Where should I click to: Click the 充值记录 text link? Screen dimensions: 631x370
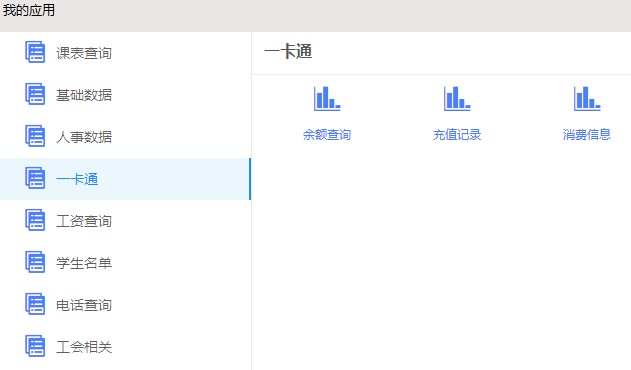[457, 134]
